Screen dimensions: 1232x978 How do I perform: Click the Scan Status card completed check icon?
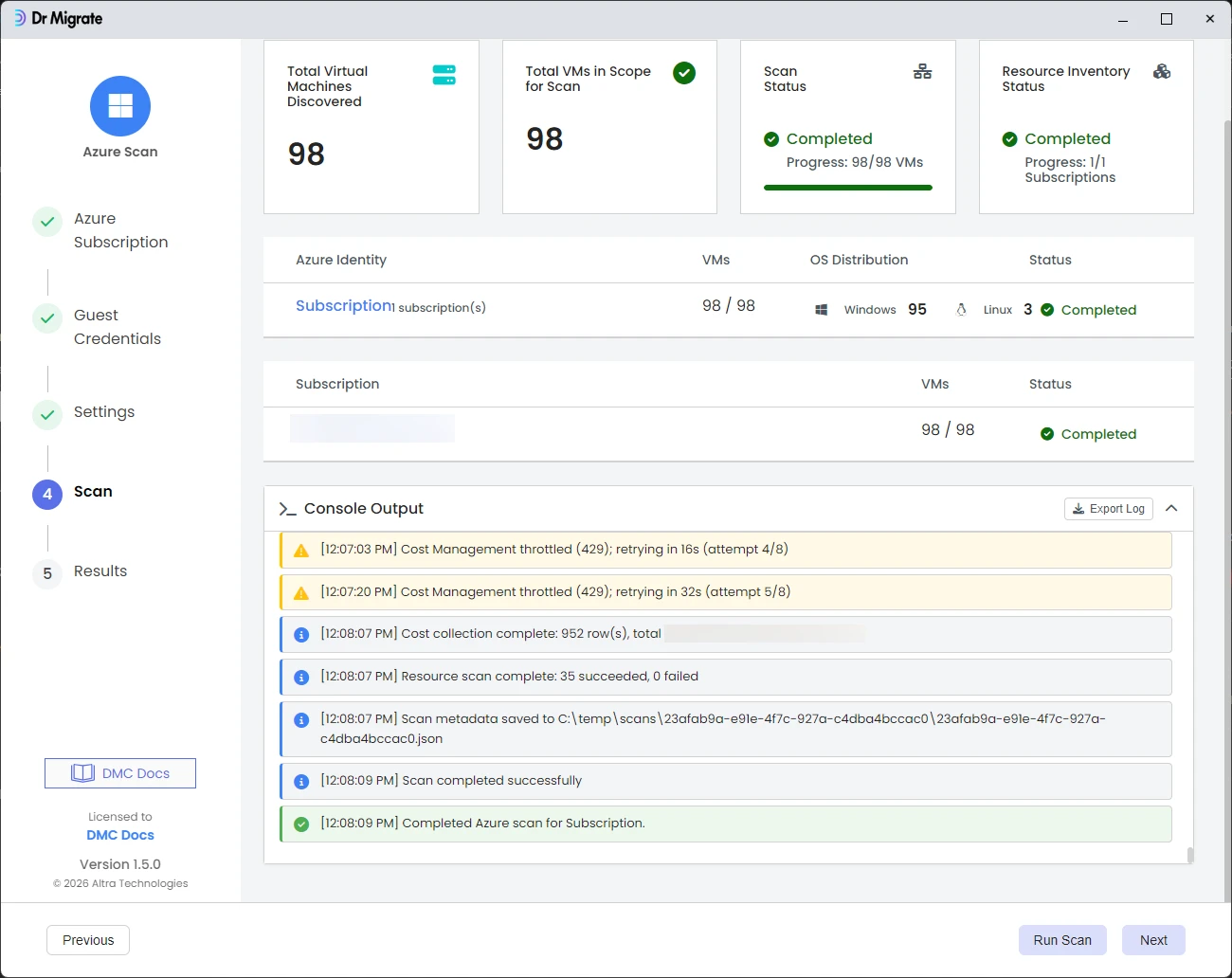(771, 139)
